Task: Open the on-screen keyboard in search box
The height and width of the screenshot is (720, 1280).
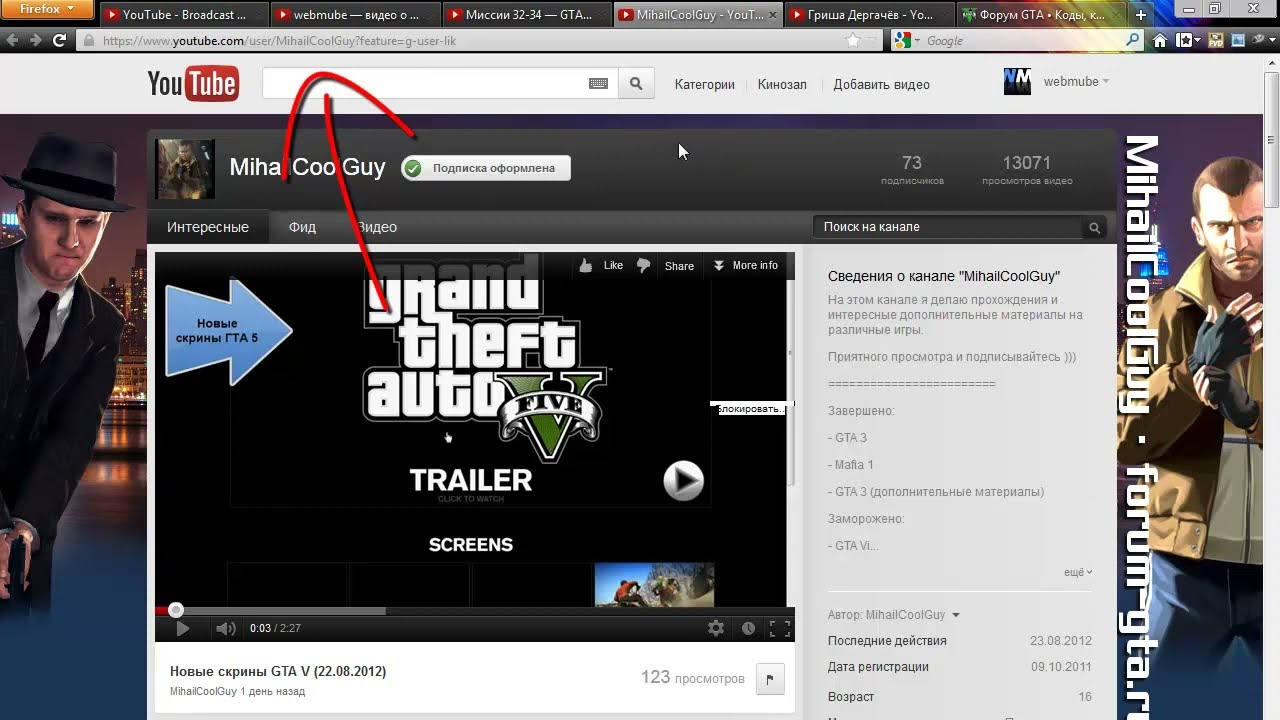Action: 598,84
